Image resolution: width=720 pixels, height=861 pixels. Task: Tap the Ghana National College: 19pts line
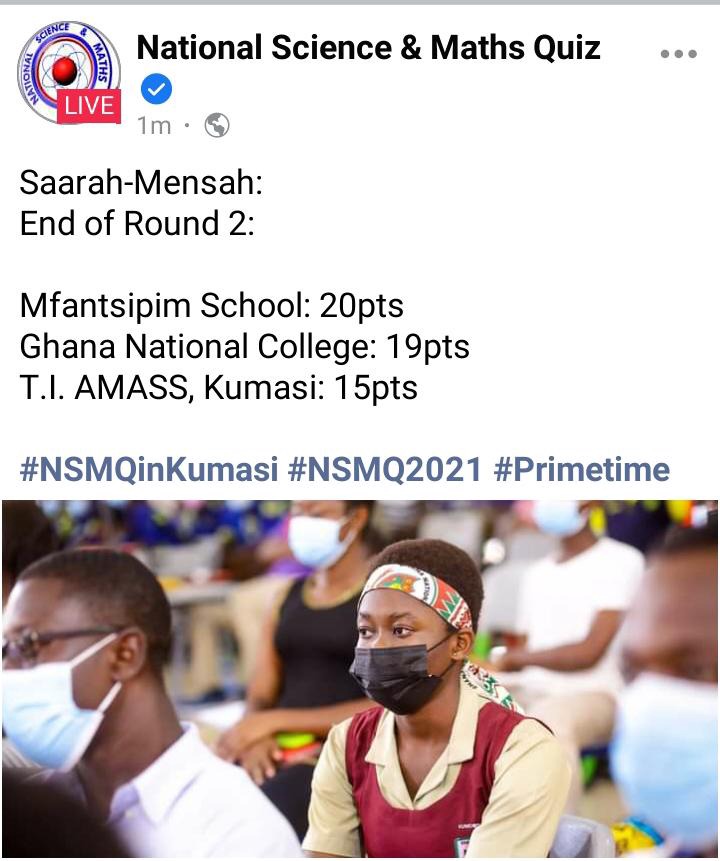(x=244, y=346)
